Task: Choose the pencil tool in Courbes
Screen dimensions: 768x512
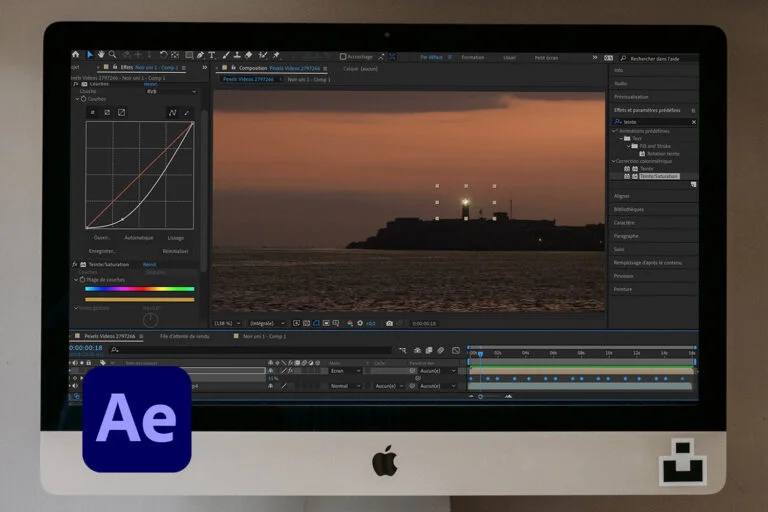Action: click(x=187, y=113)
